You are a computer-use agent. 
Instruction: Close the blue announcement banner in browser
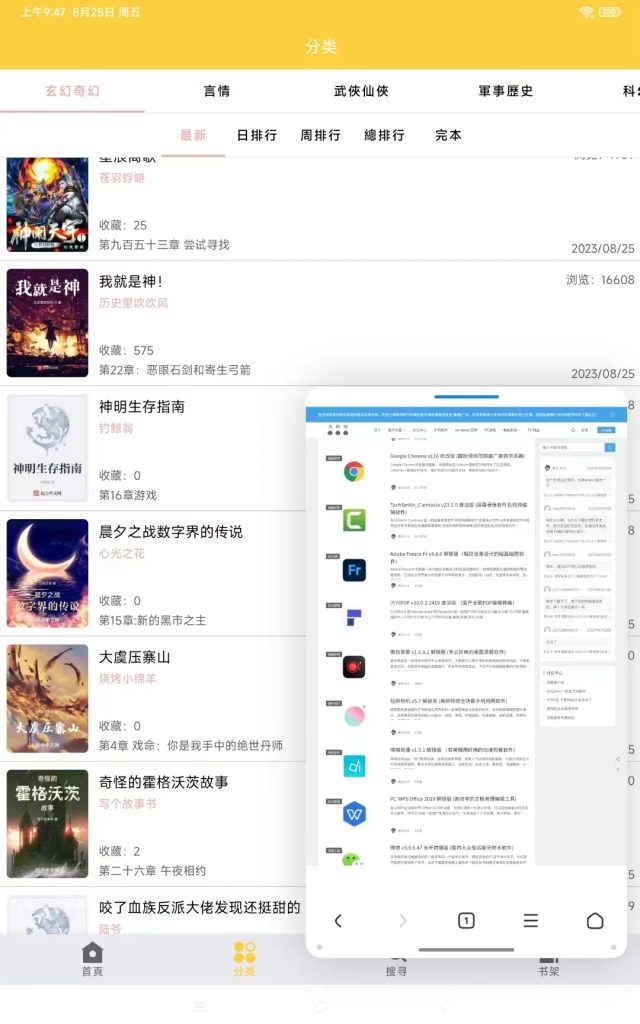[x=614, y=414]
